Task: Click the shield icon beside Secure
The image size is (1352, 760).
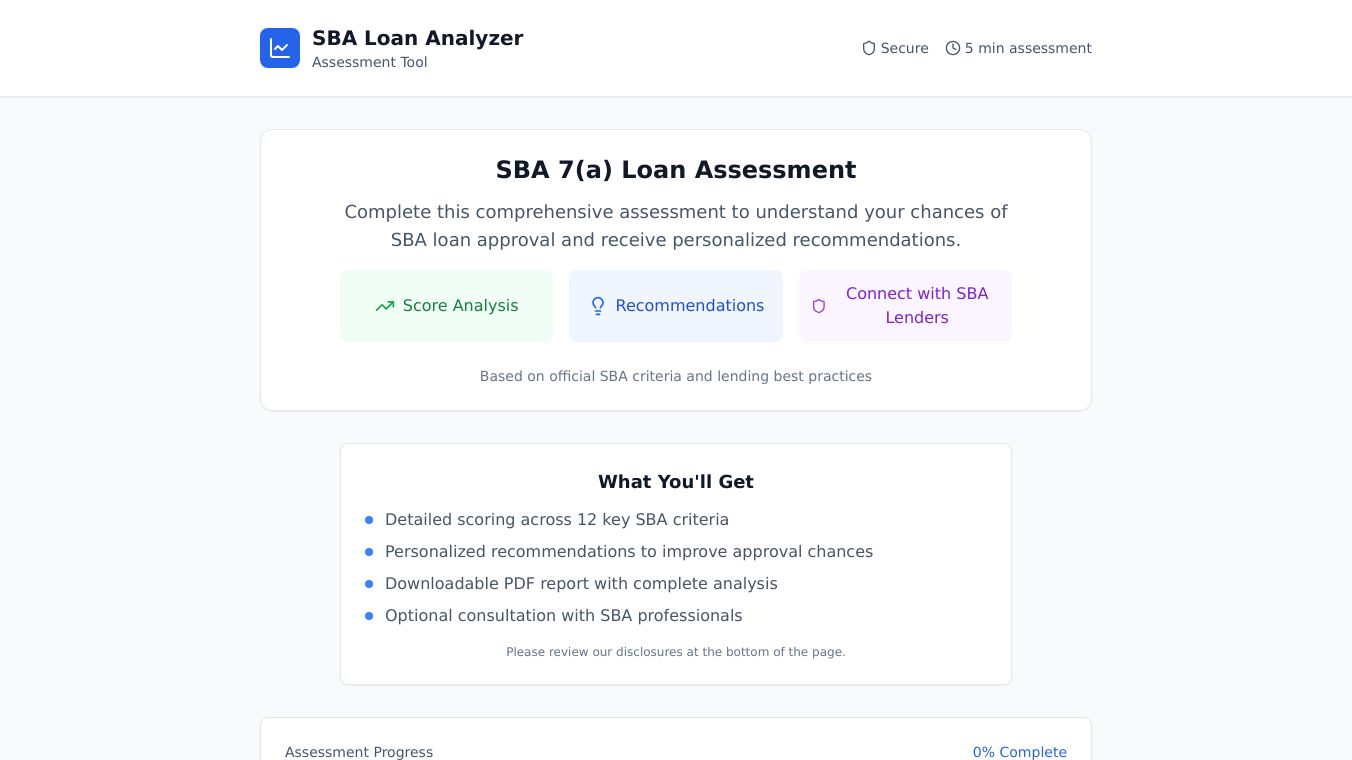Action: click(x=869, y=48)
